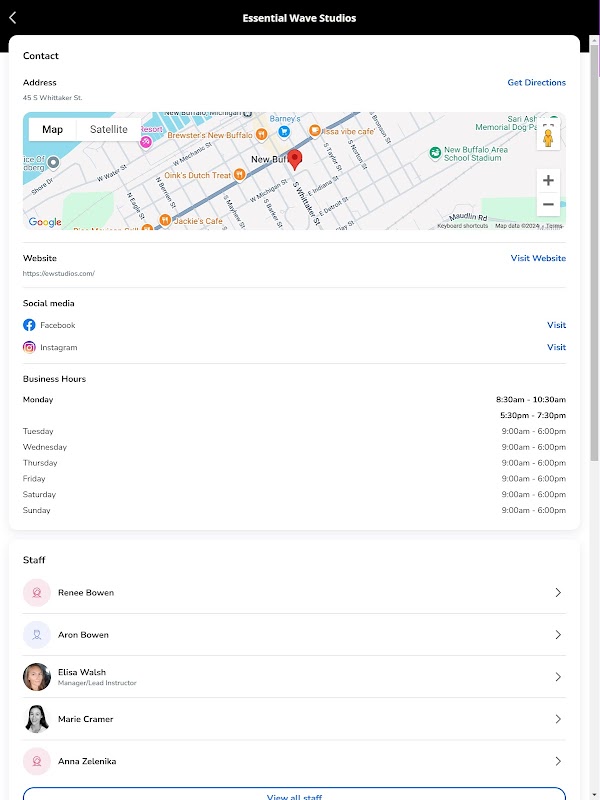
Task: Click Issa vibe cafe marker
Action: coord(315,131)
